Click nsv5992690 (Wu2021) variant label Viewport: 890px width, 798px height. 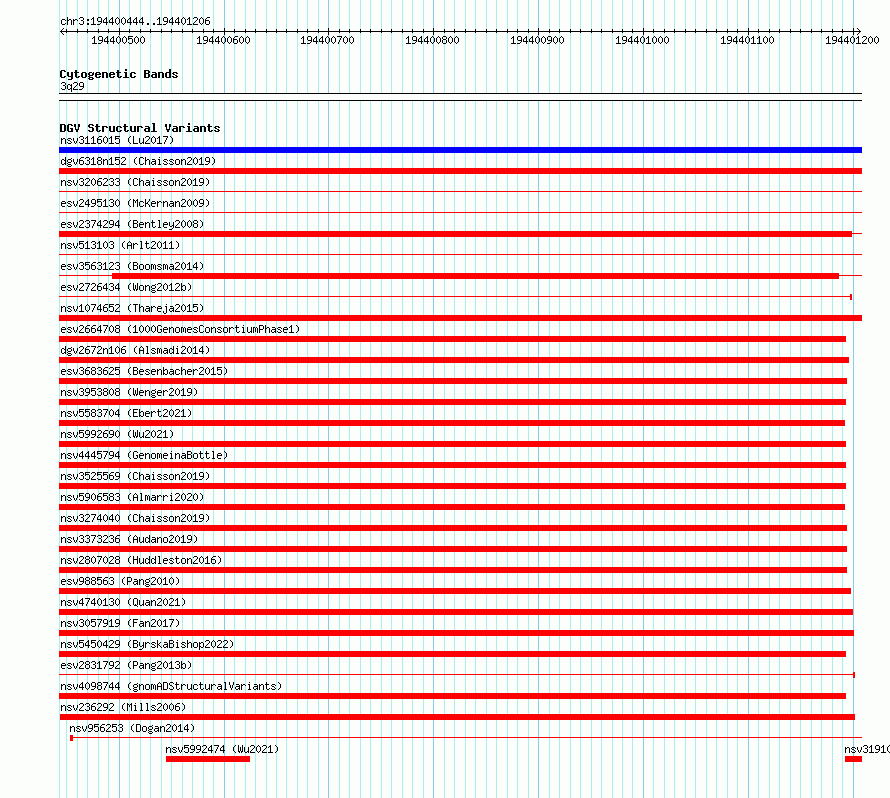tap(117, 434)
